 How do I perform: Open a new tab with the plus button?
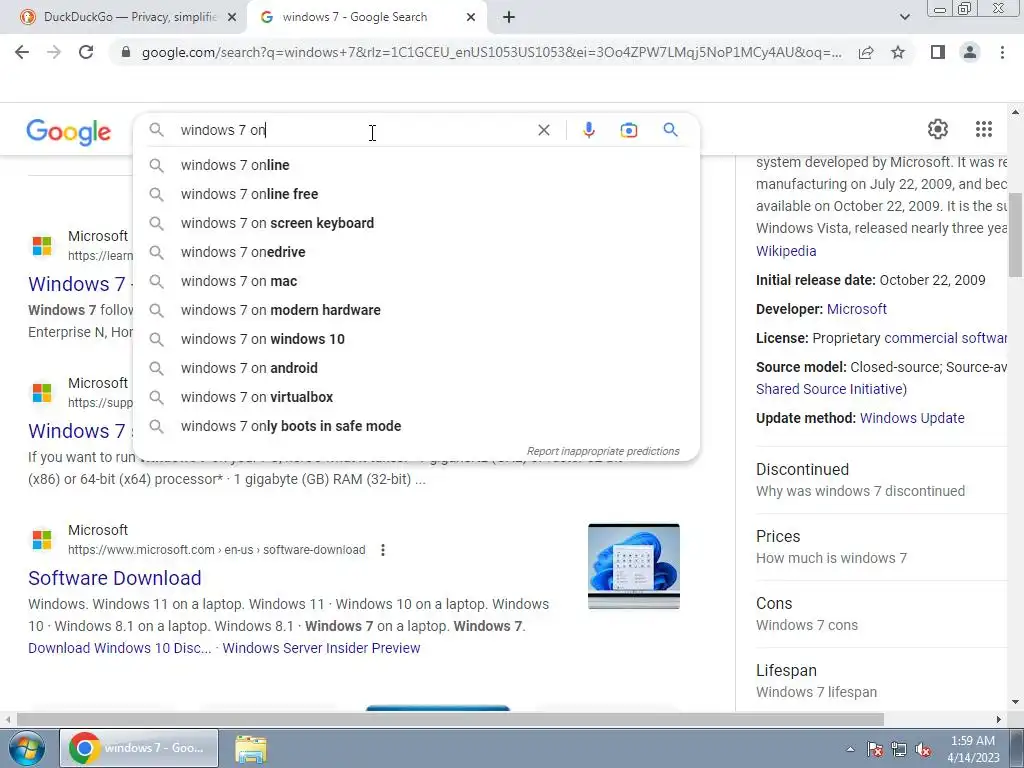509,18
